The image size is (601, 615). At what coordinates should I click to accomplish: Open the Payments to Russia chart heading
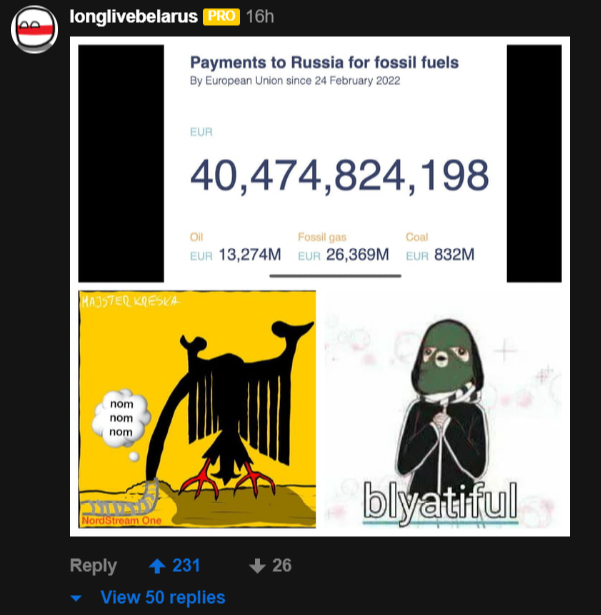click(x=324, y=62)
